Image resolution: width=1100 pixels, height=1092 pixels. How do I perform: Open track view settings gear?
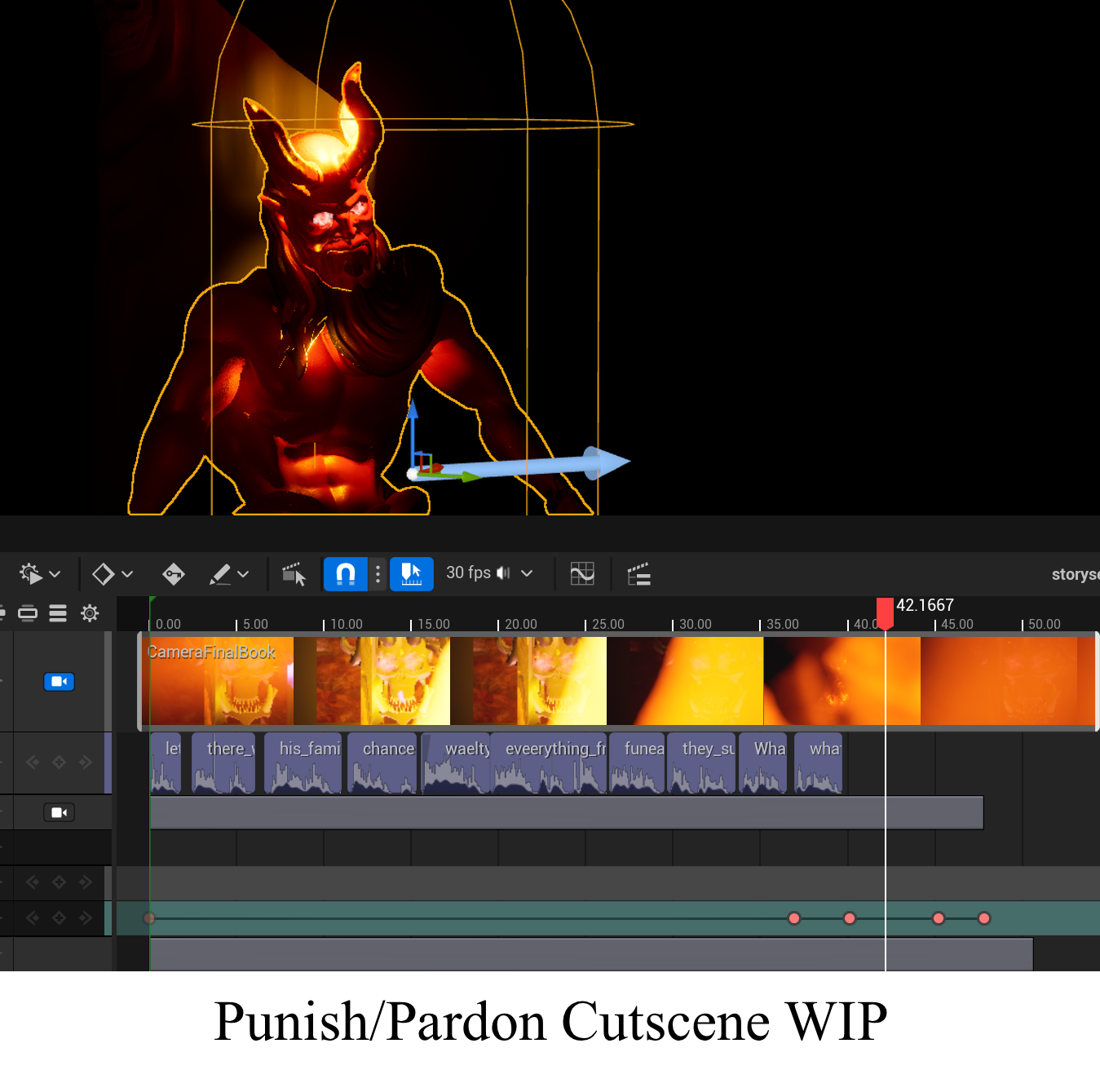(90, 613)
